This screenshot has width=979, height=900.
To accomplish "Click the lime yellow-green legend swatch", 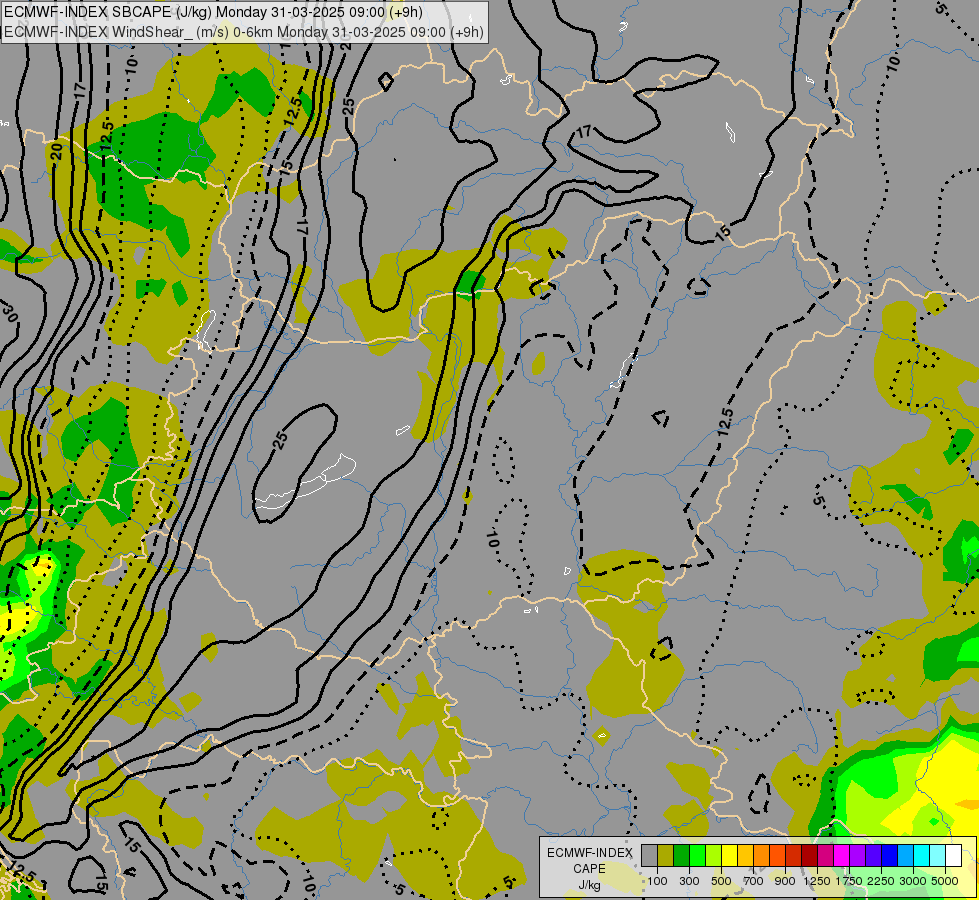I will coord(713,856).
